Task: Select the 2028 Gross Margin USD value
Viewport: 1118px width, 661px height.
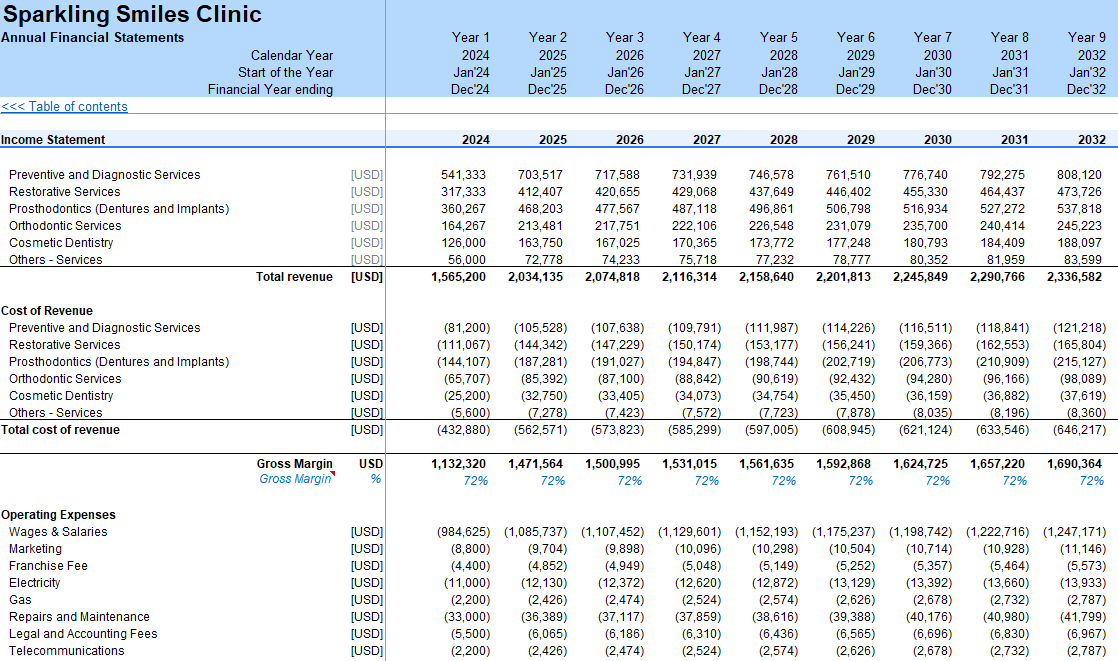Action: coord(768,464)
